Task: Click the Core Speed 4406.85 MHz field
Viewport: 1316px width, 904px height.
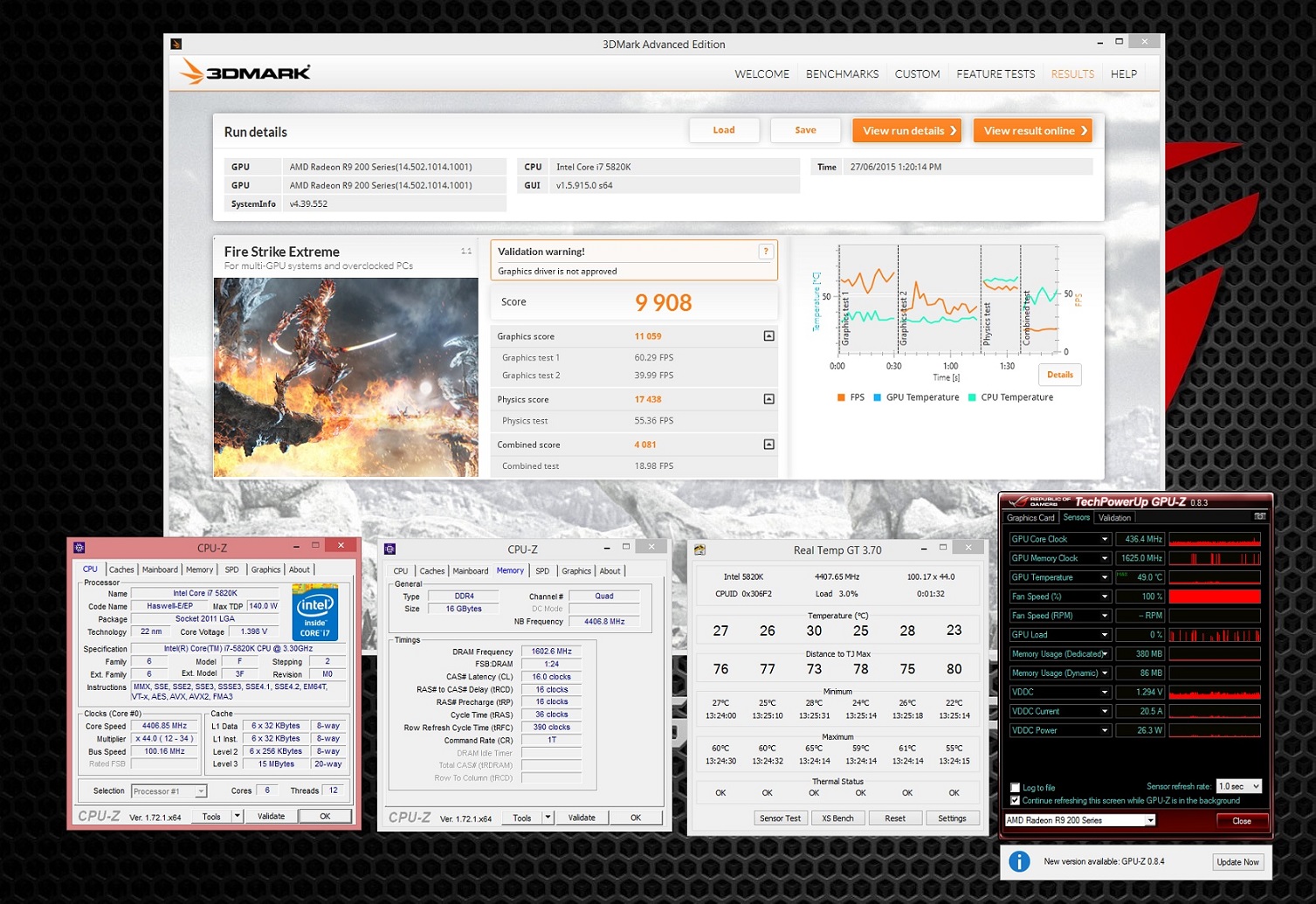Action: coord(164,726)
